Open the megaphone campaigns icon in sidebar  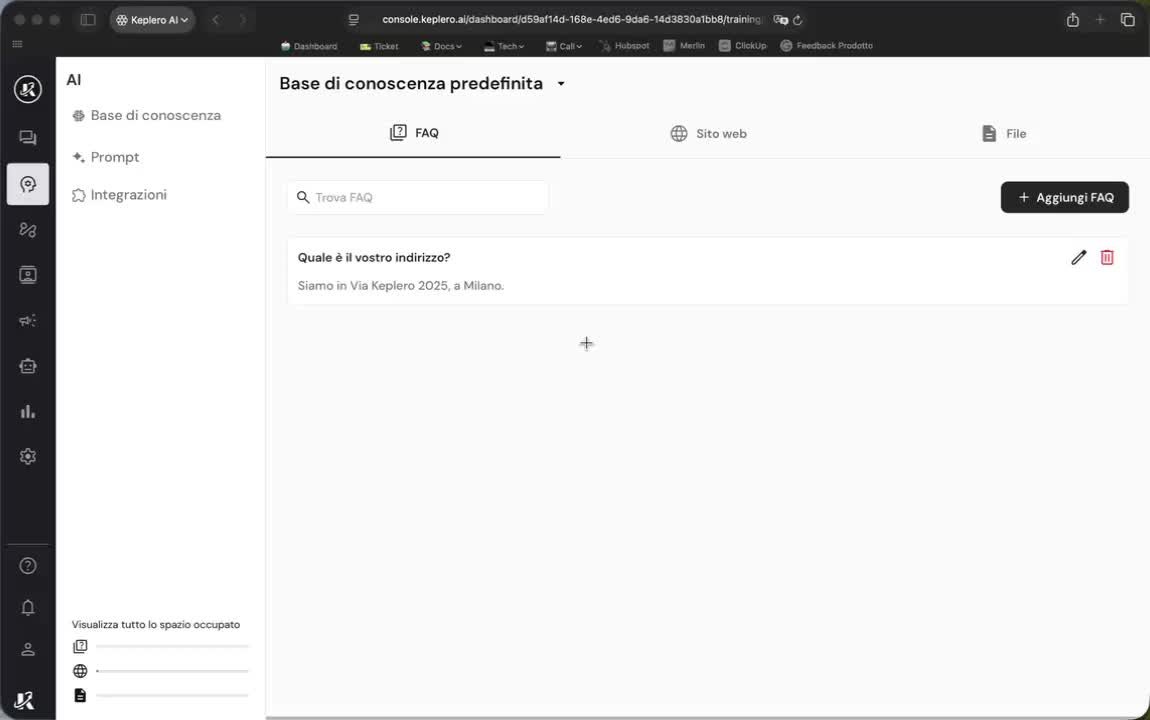(28, 320)
